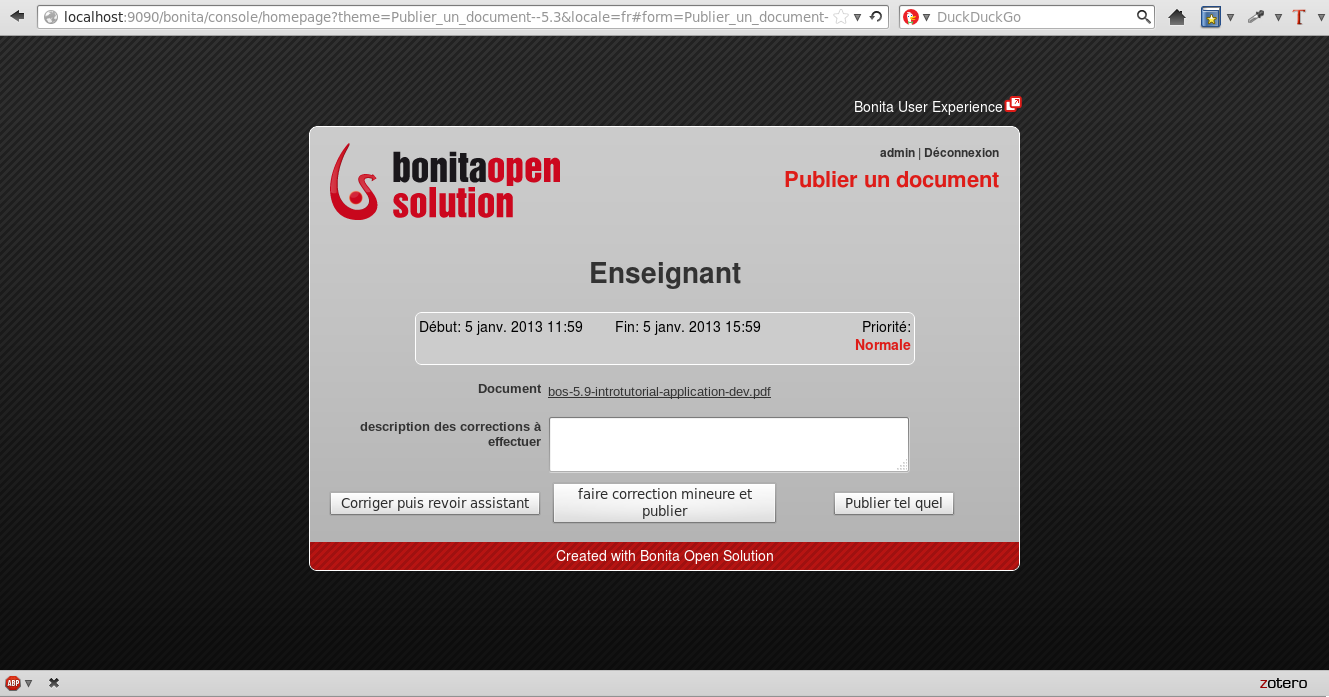Open the URL history dropdown arrow
The image size is (1329, 697).
coord(858,17)
